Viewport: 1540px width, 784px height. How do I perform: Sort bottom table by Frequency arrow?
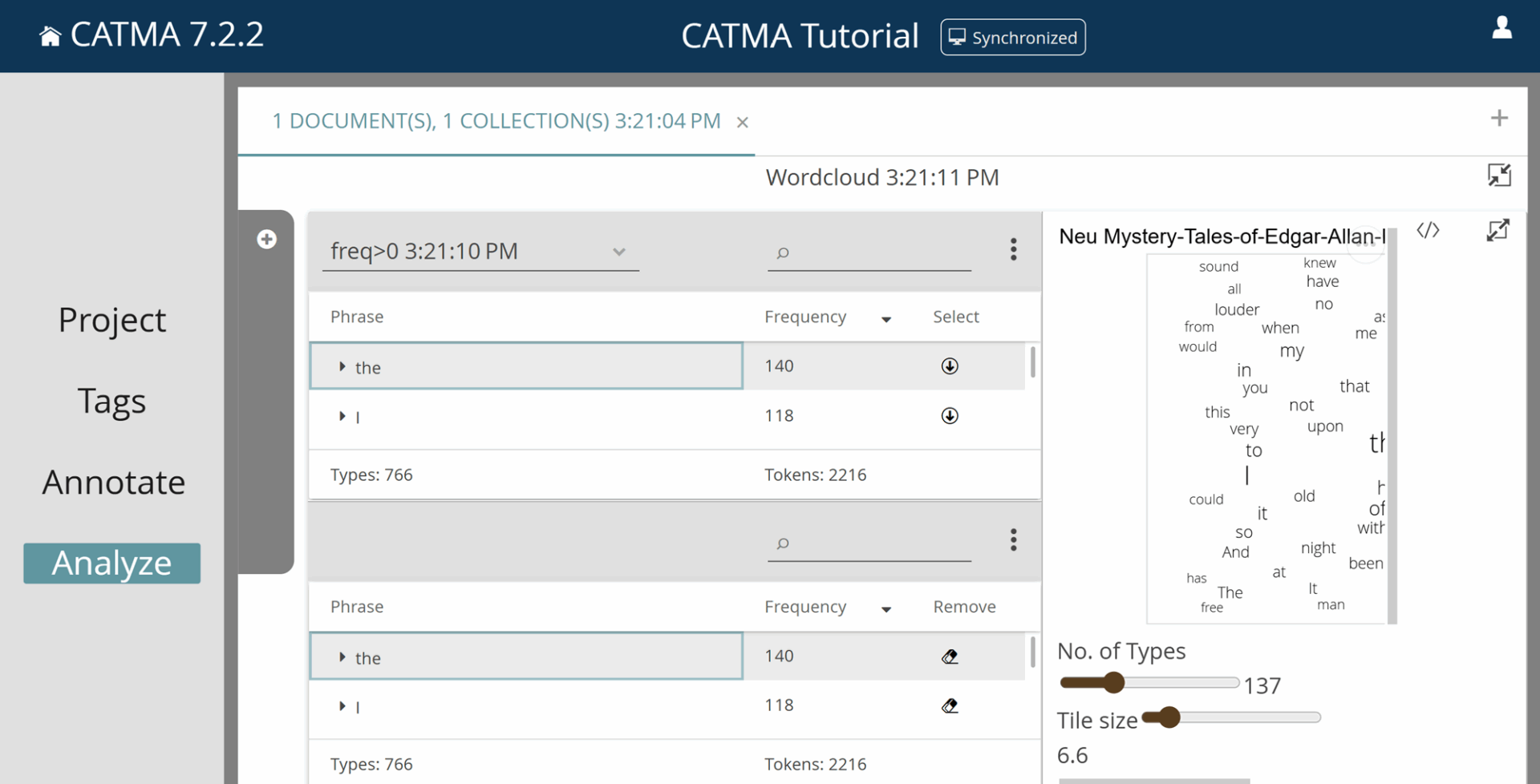[x=886, y=609]
